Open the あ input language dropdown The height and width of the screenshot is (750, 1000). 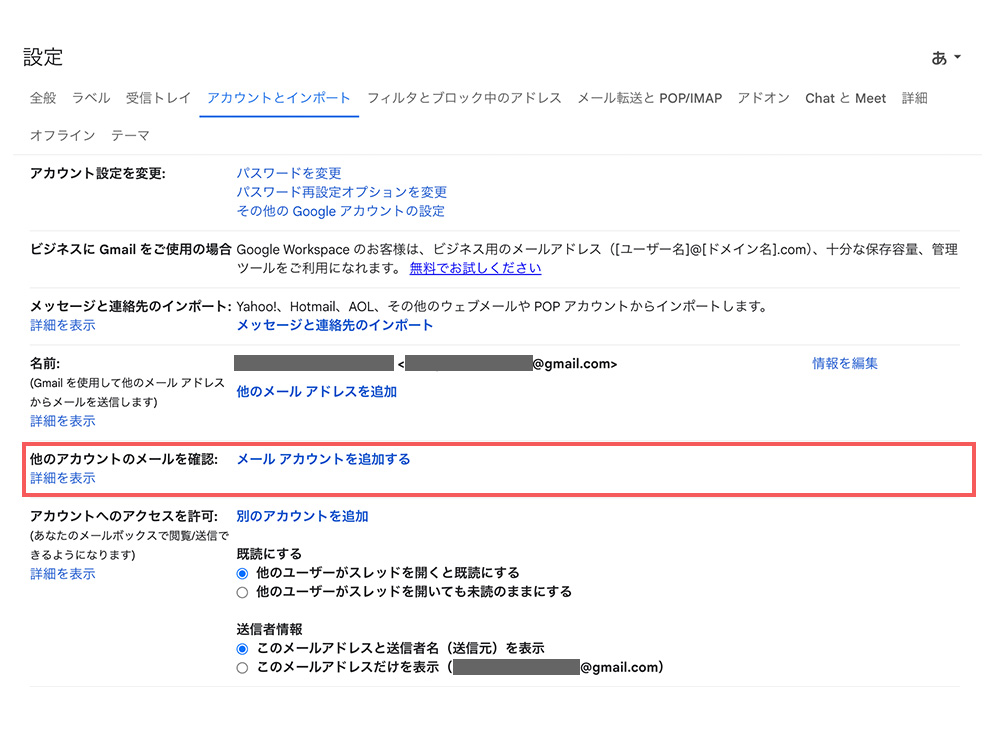945,58
